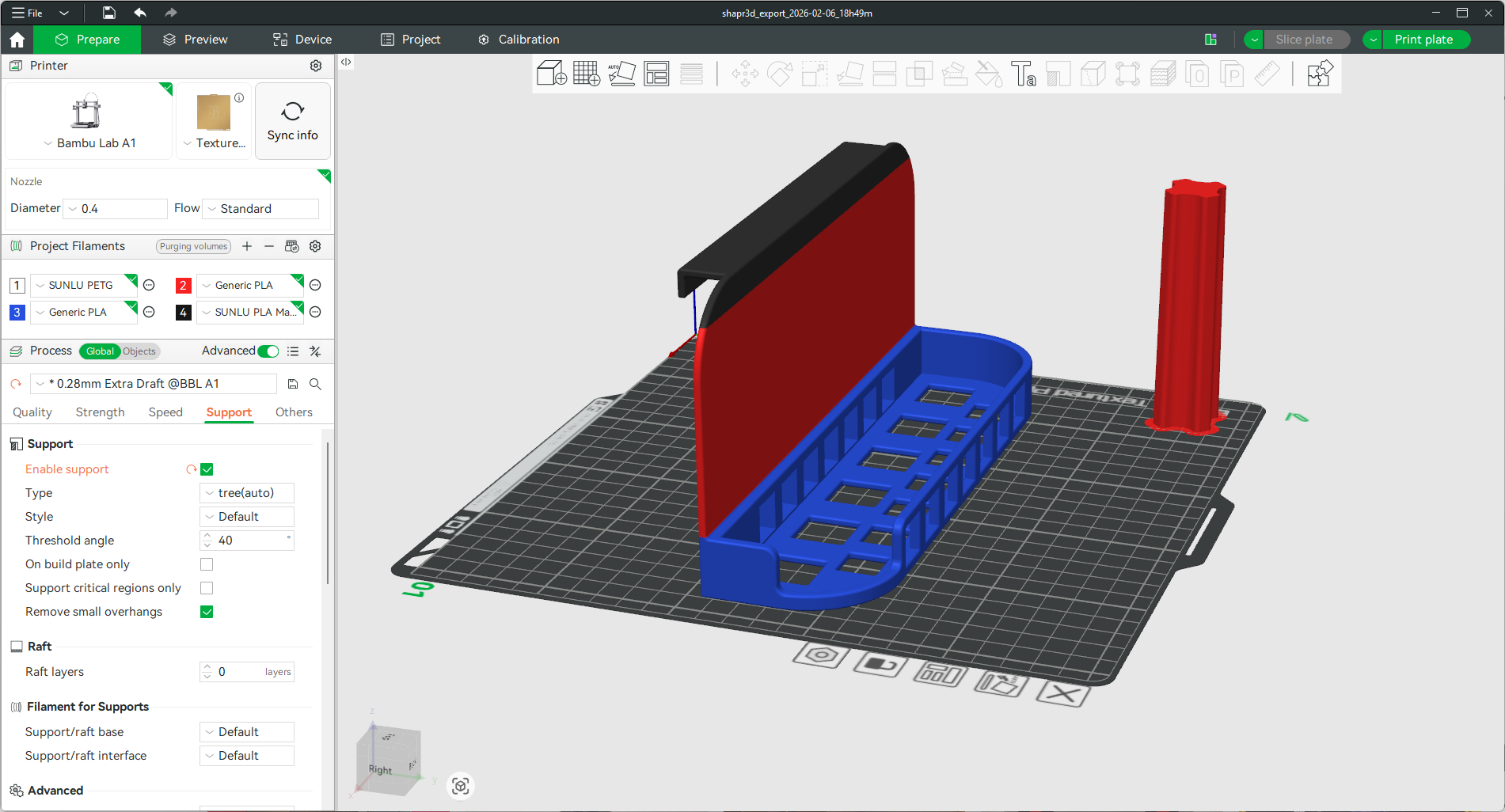1505x812 pixels.
Task: Open the Quality settings tab
Action: (x=32, y=412)
